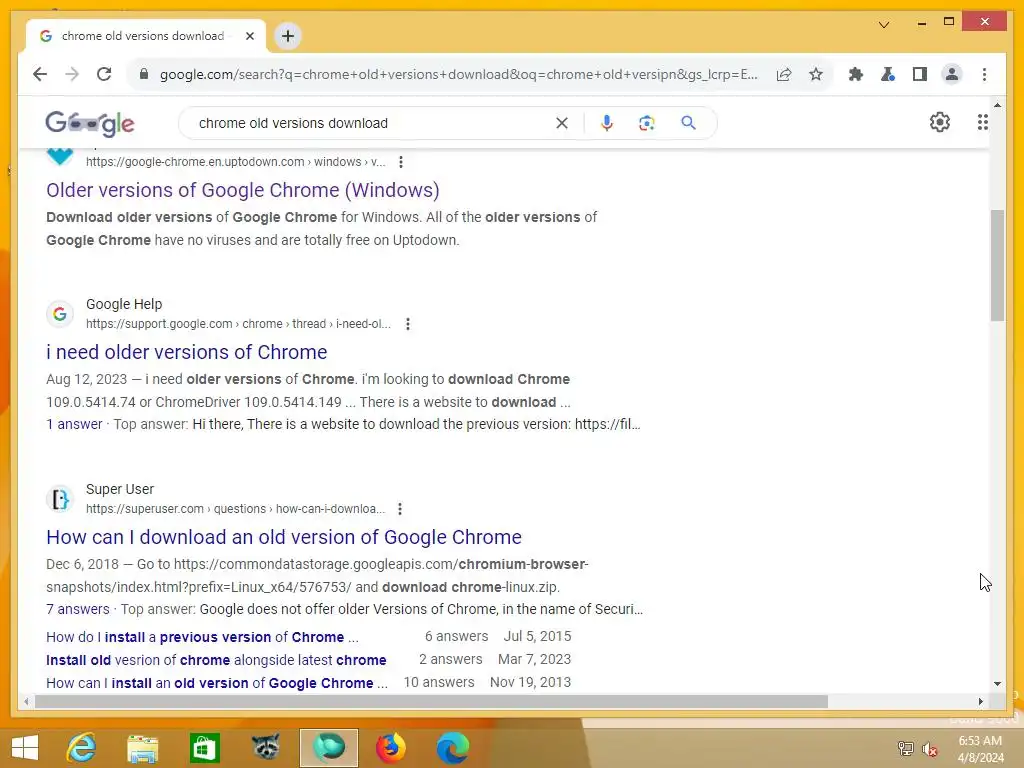Open a new tab
This screenshot has height=768, width=1024.
point(288,36)
